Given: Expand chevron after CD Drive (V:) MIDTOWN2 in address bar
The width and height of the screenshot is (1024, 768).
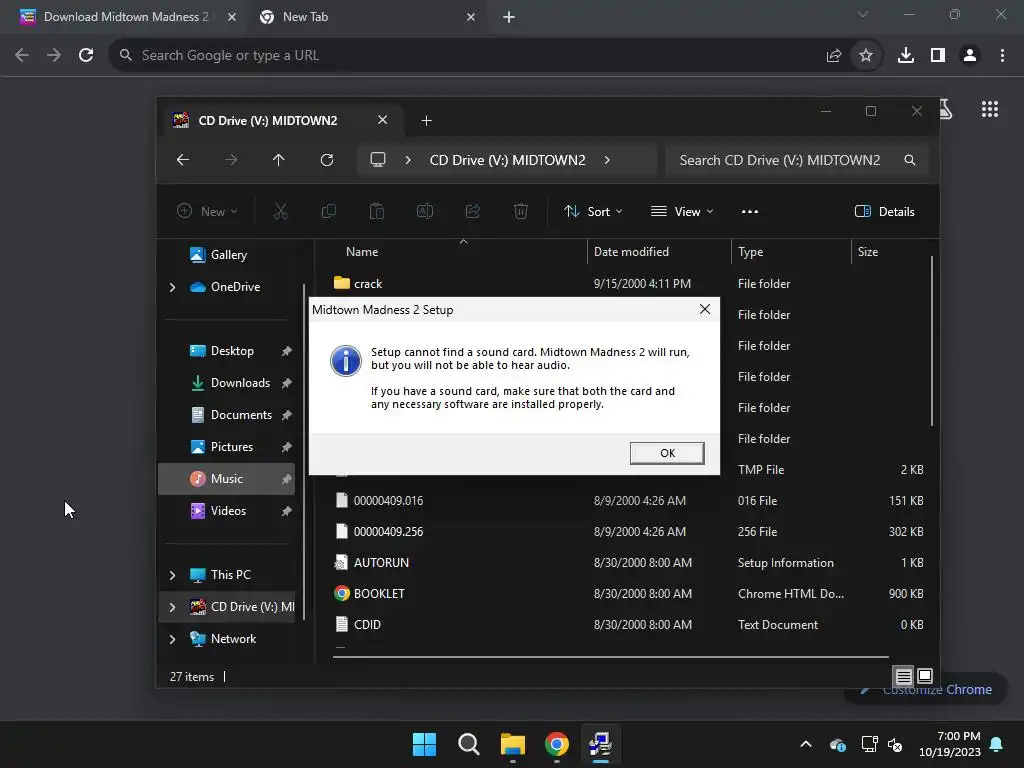Looking at the screenshot, I should [x=607, y=160].
